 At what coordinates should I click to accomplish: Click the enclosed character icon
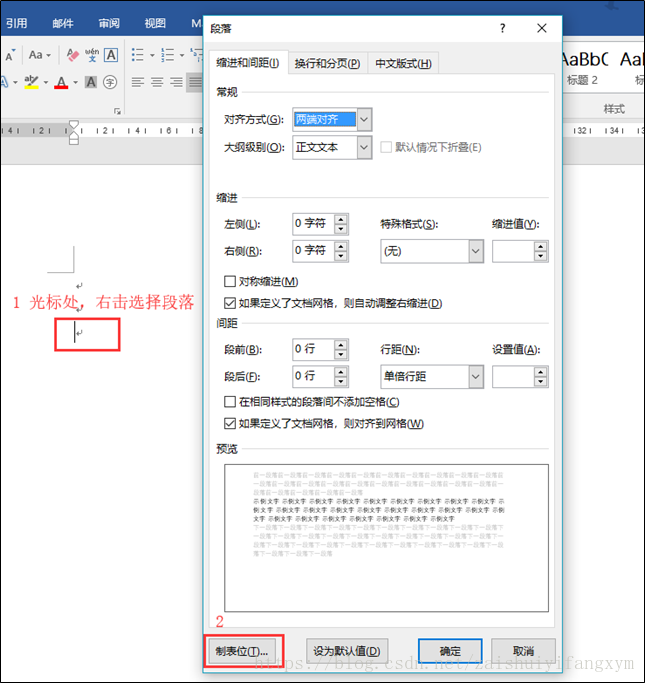tap(110, 82)
